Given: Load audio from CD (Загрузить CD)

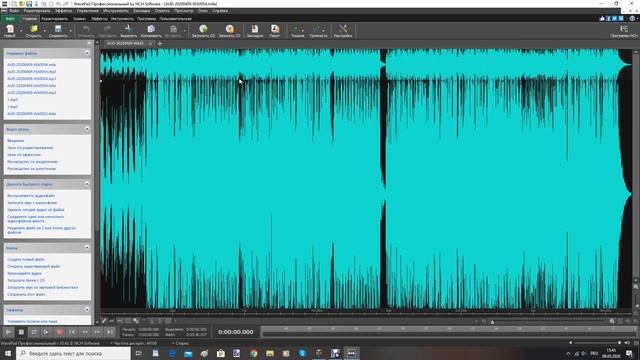Looking at the screenshot, I should point(203,31).
